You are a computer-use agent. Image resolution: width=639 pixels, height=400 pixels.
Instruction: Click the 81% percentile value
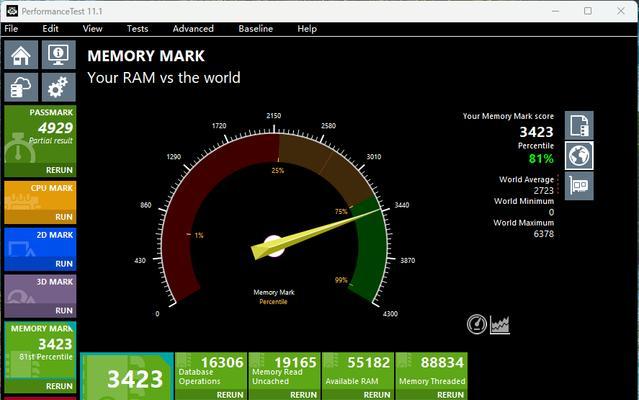pyautogui.click(x=541, y=158)
